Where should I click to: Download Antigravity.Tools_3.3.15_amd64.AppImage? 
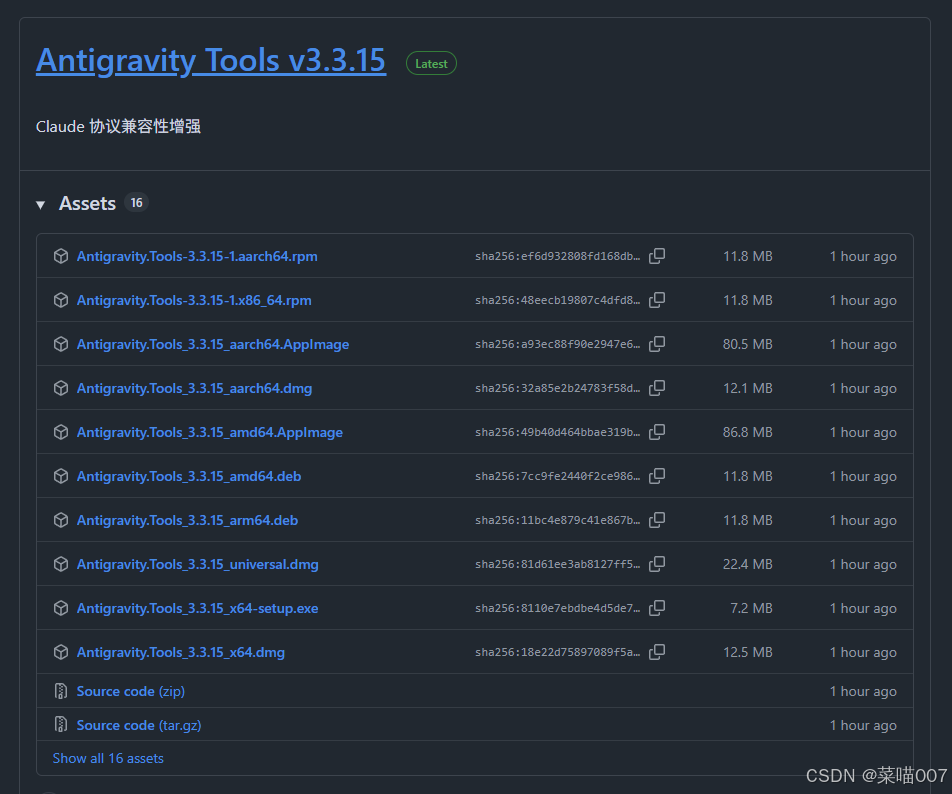pyautogui.click(x=209, y=432)
